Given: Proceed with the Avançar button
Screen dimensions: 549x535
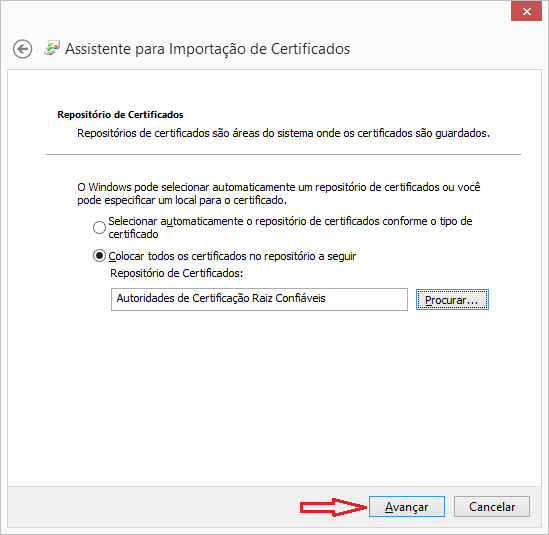Looking at the screenshot, I should 406,507.
